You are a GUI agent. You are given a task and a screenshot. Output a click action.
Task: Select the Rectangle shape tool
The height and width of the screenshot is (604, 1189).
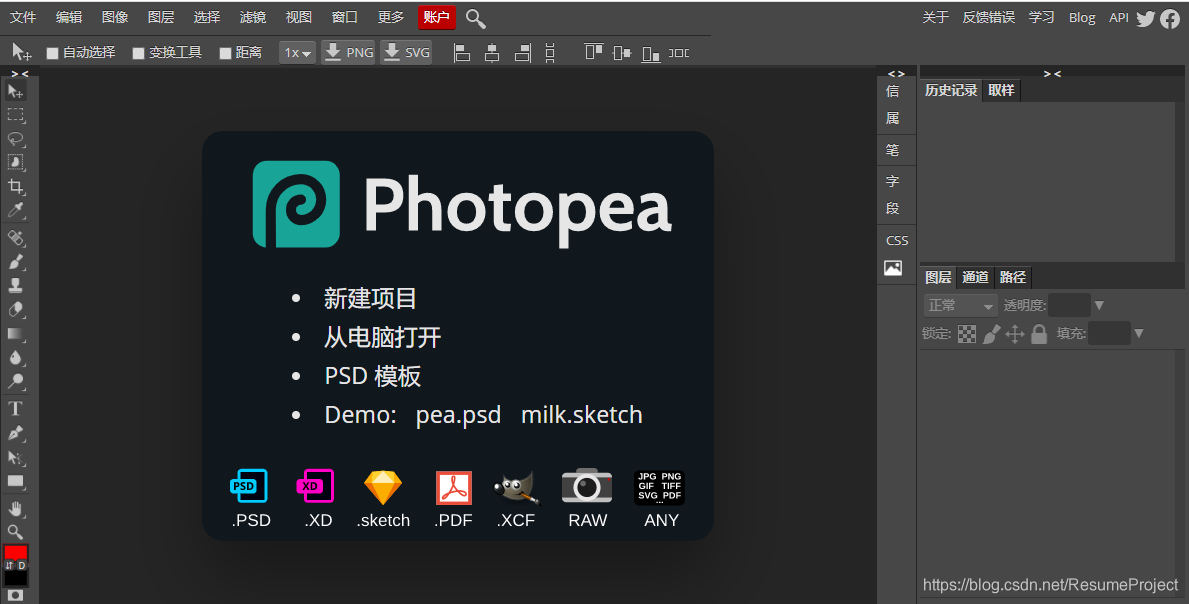click(15, 481)
